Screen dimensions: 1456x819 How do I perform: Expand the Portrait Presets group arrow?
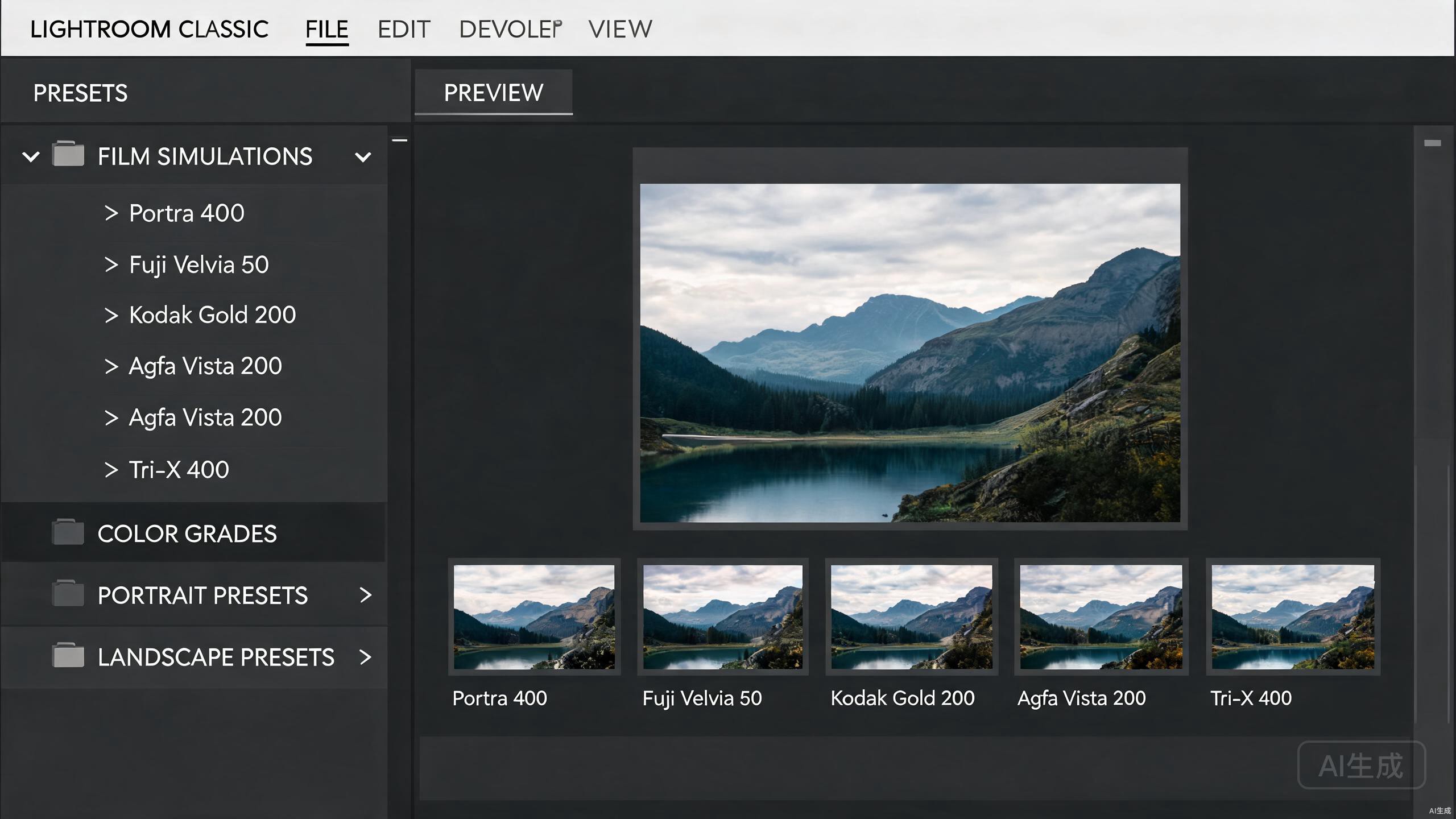point(366,595)
